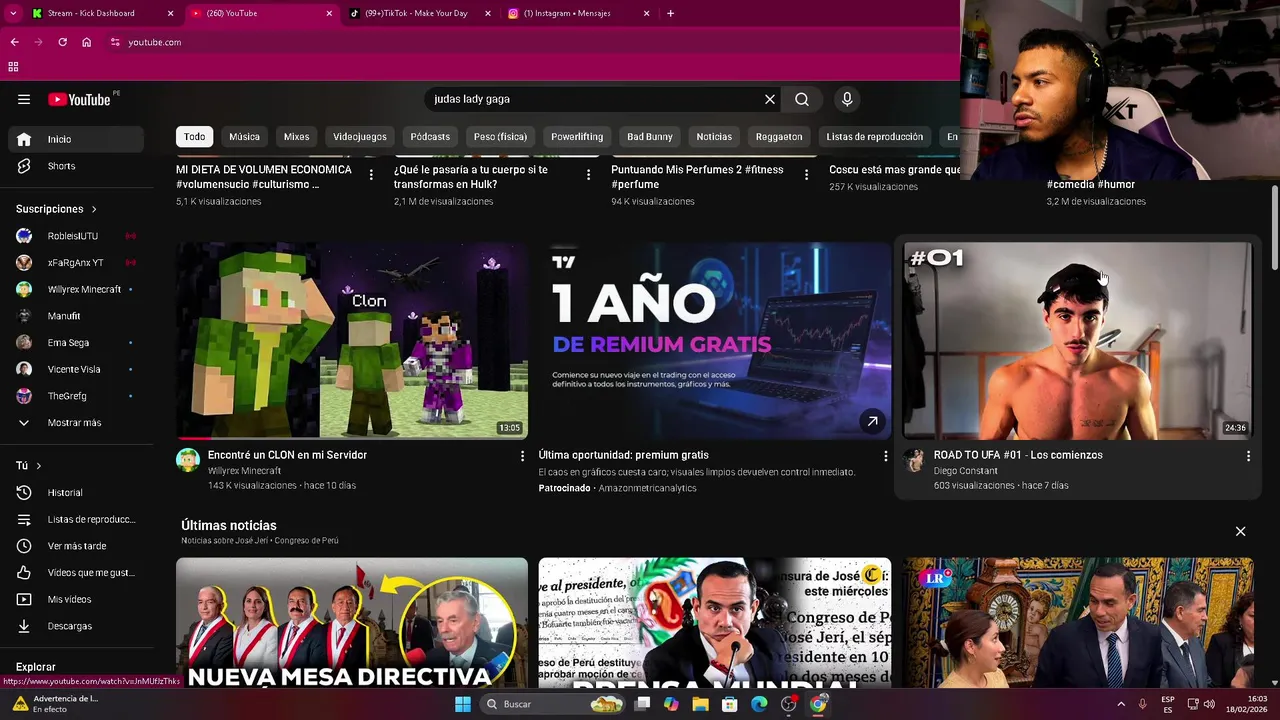Viewport: 1280px width, 720px height.
Task: Click the browser home button
Action: 87,42
